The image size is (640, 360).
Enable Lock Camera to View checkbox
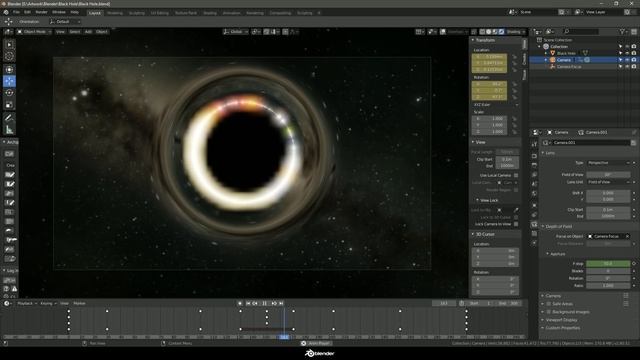click(x=516, y=224)
